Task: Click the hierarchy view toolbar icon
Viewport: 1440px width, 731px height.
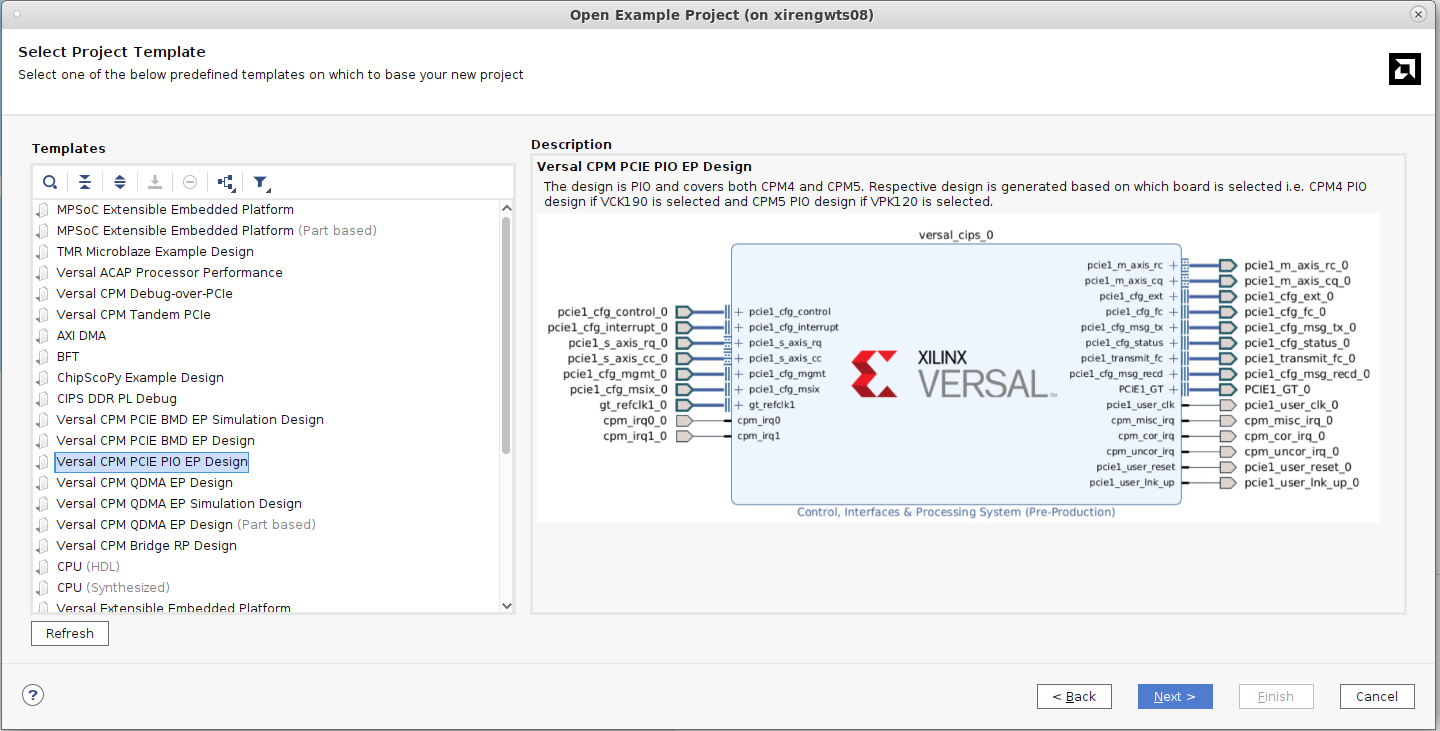Action: [222, 182]
